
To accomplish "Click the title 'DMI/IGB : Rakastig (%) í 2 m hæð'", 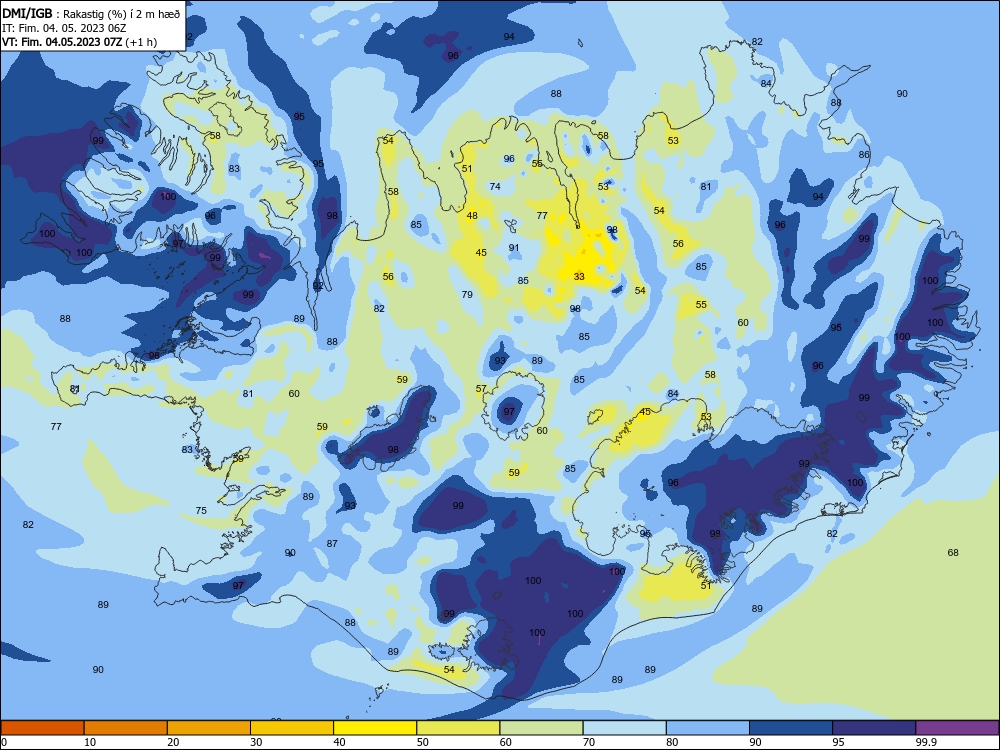I will click(x=91, y=14).
